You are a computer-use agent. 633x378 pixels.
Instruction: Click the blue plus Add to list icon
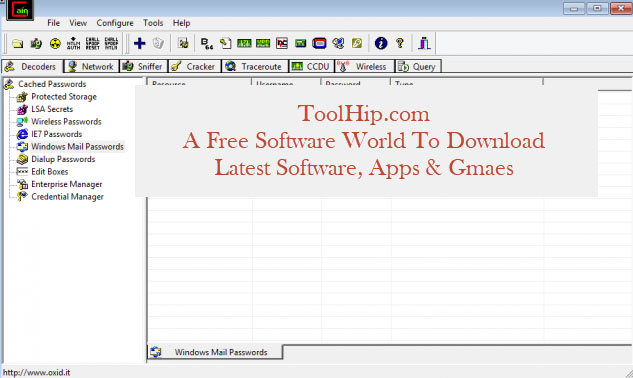(x=140, y=43)
